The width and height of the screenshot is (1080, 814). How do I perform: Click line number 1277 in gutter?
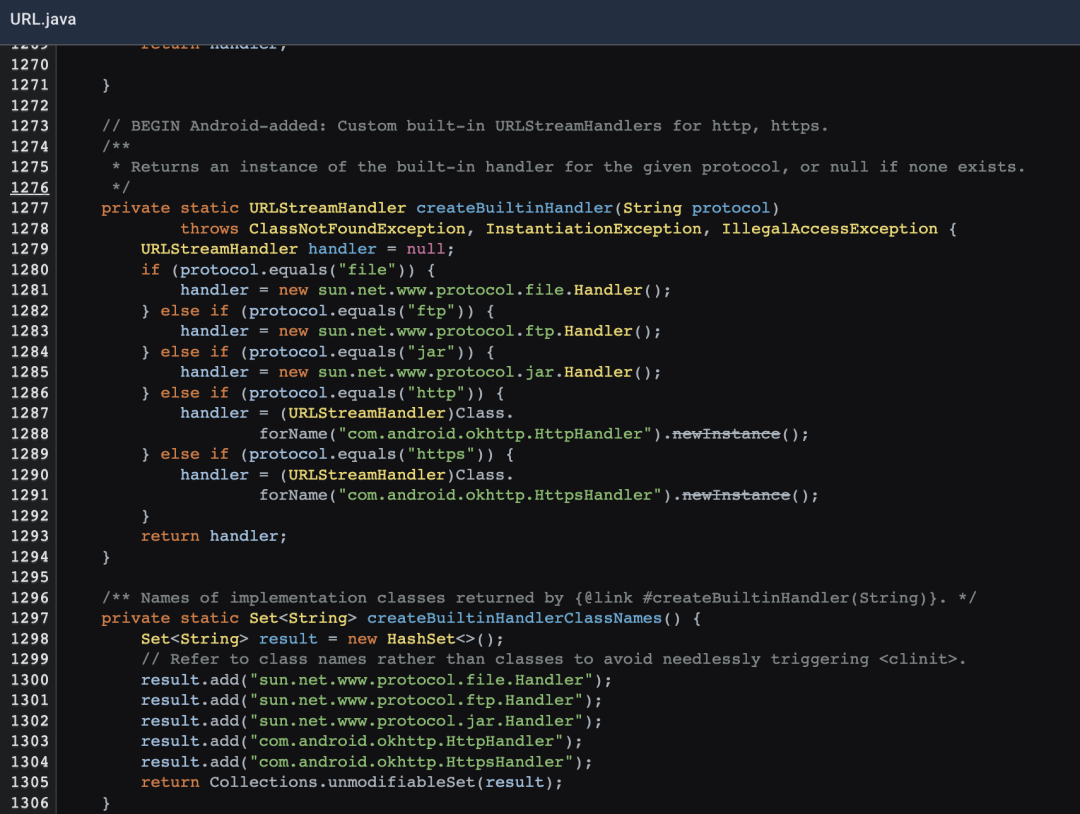[x=30, y=208]
